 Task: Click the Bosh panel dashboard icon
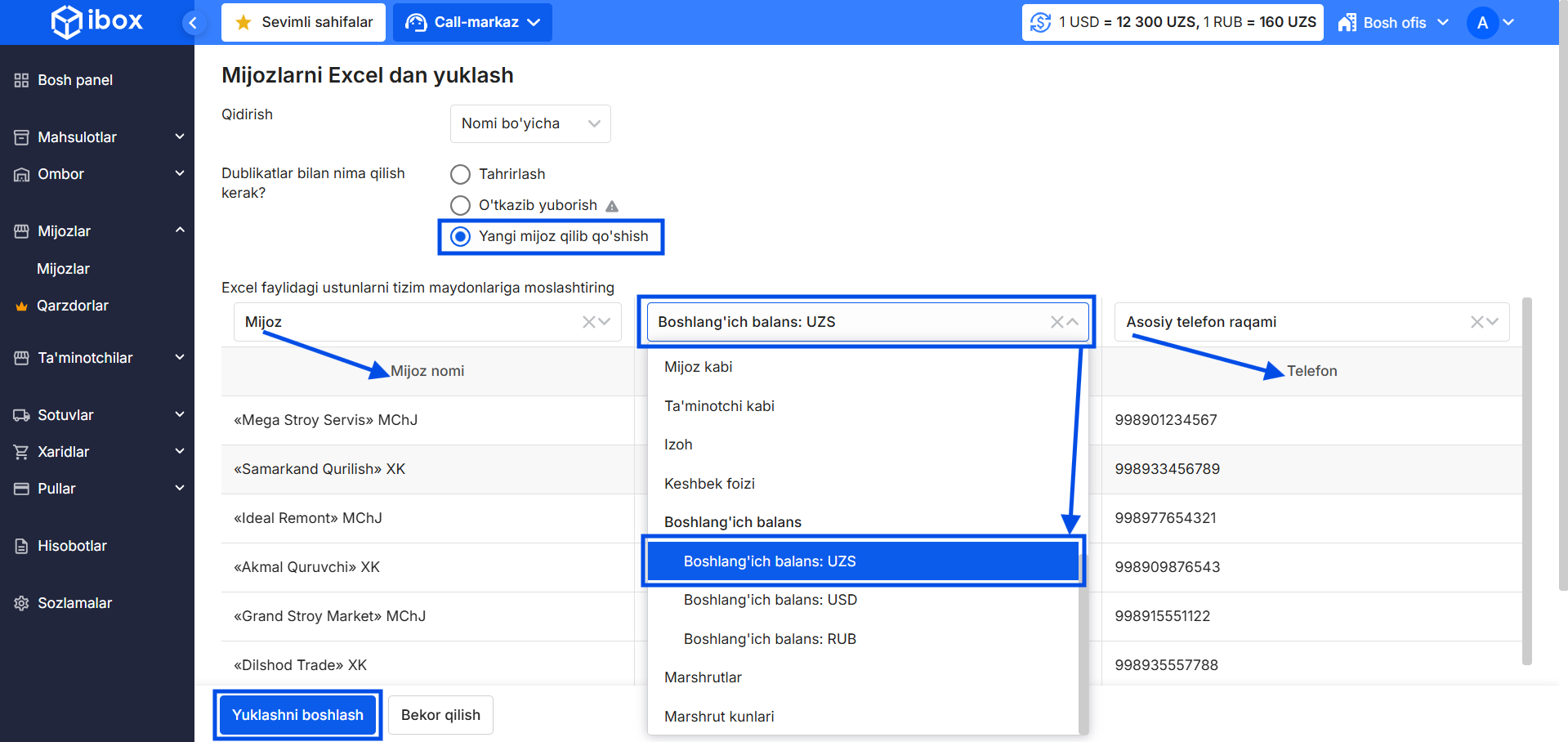pos(21,80)
